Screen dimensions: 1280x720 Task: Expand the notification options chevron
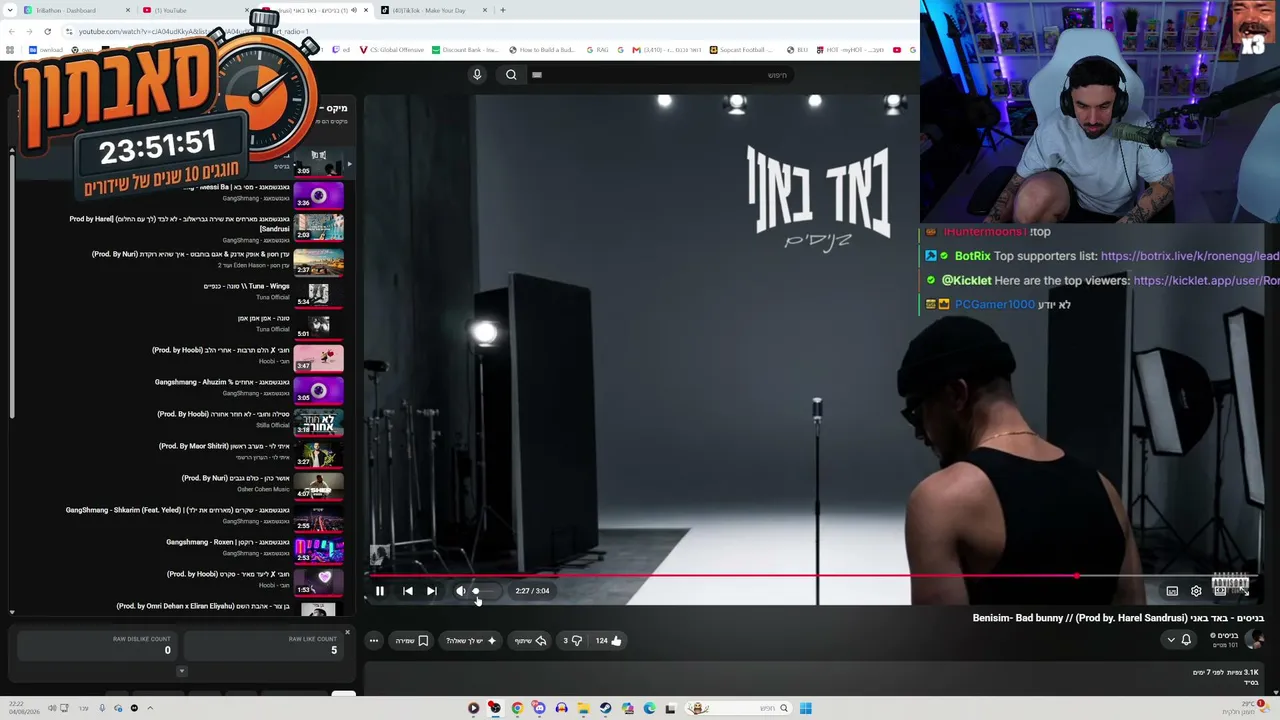coord(1171,640)
